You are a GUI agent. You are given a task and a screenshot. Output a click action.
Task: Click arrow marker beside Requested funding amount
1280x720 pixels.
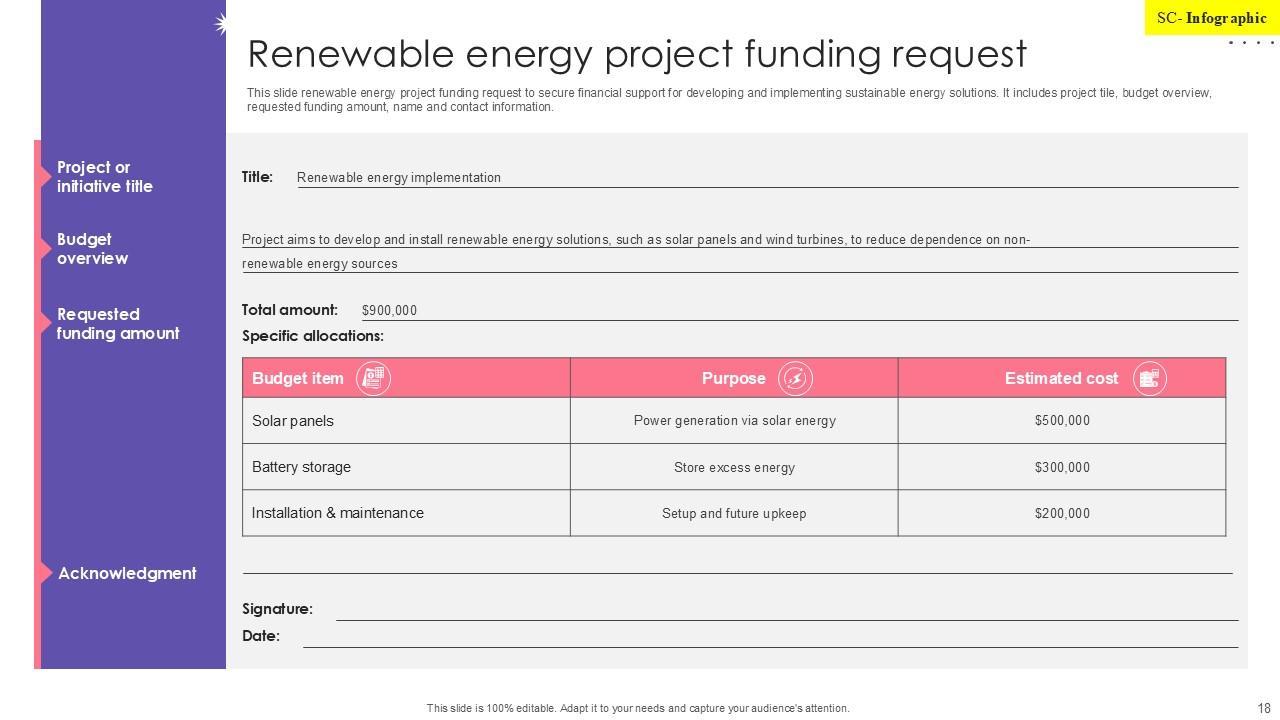tap(45, 322)
